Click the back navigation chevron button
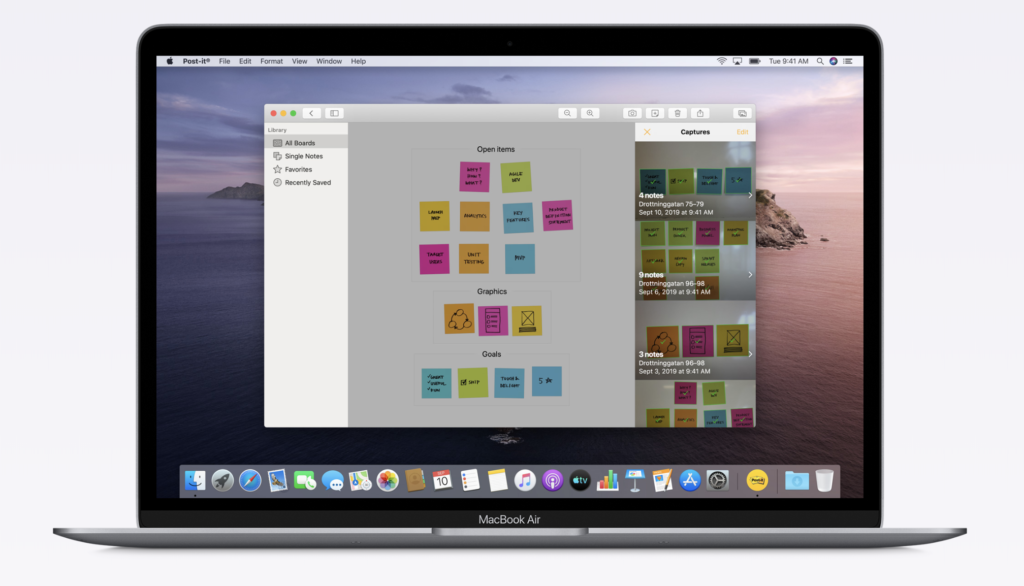The height and width of the screenshot is (586, 1024). 311,113
